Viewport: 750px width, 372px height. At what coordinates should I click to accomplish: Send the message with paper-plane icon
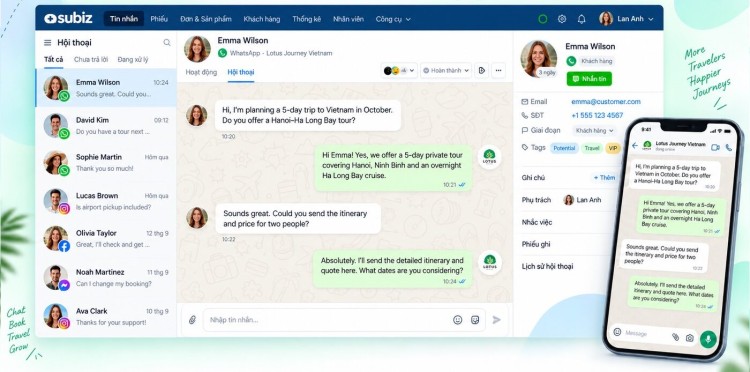pyautogui.click(x=497, y=320)
